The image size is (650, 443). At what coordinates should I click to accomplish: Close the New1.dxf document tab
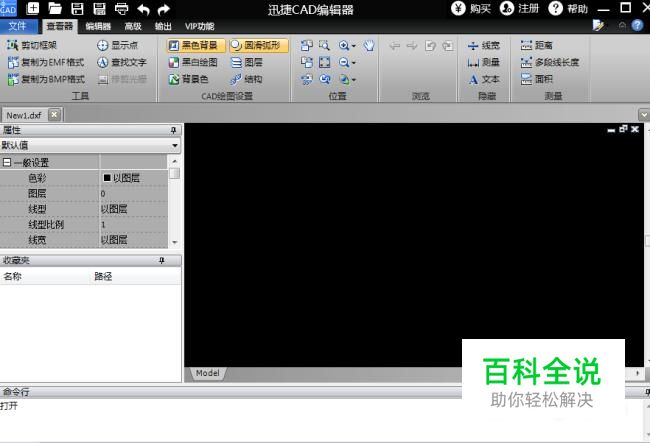(x=54, y=115)
